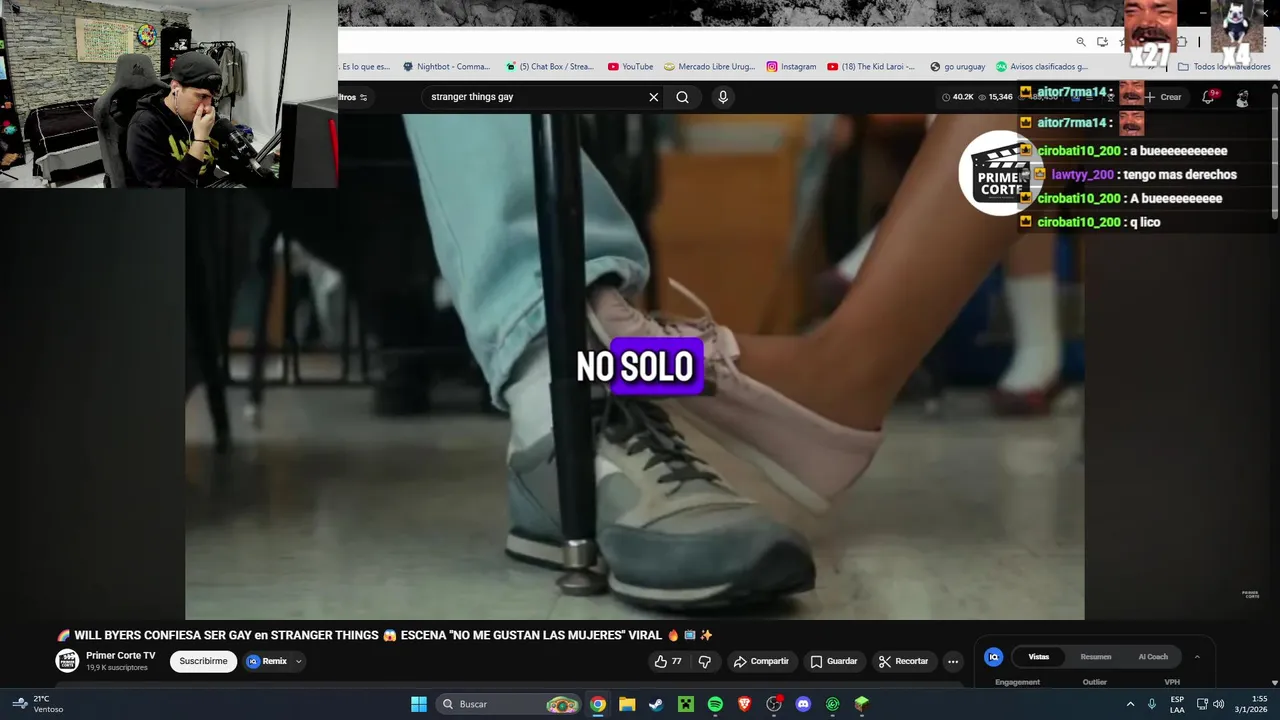
Task: Select the Vistas tab
Action: click(1039, 657)
